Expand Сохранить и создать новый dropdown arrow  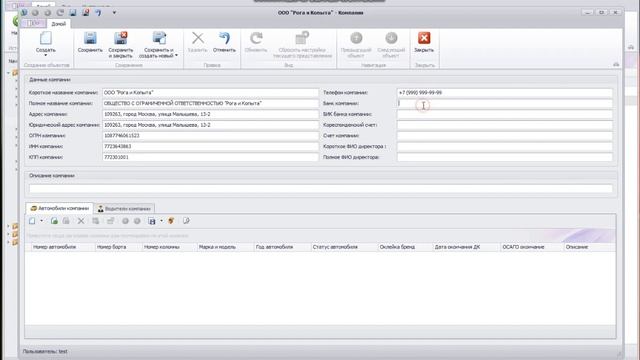(x=176, y=55)
